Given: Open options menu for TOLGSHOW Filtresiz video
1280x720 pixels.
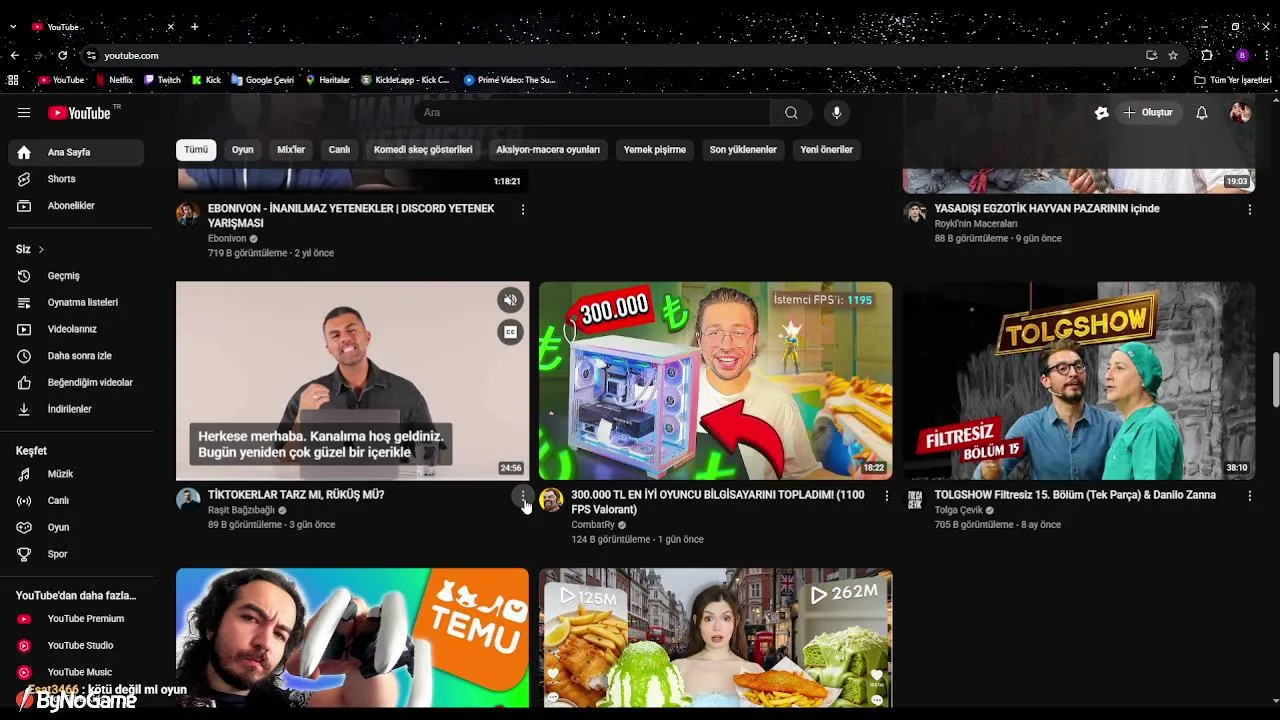Looking at the screenshot, I should 1249,495.
